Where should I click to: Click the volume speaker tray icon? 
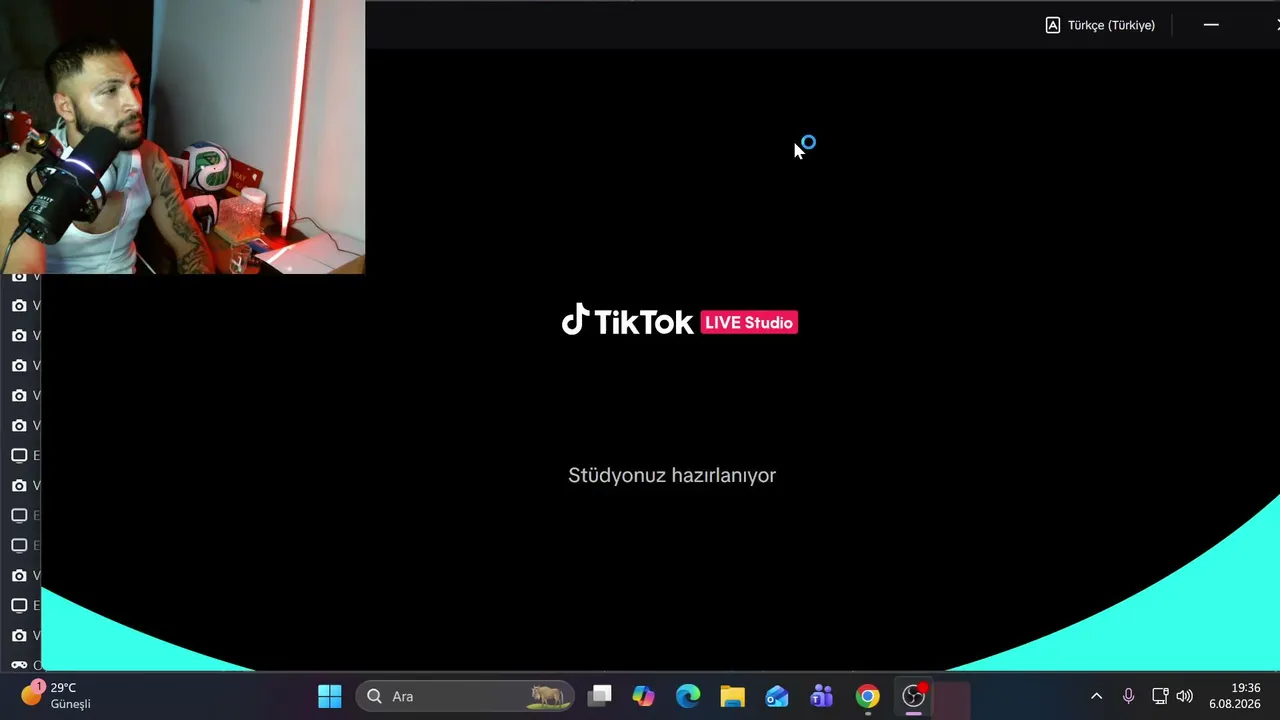click(1185, 696)
